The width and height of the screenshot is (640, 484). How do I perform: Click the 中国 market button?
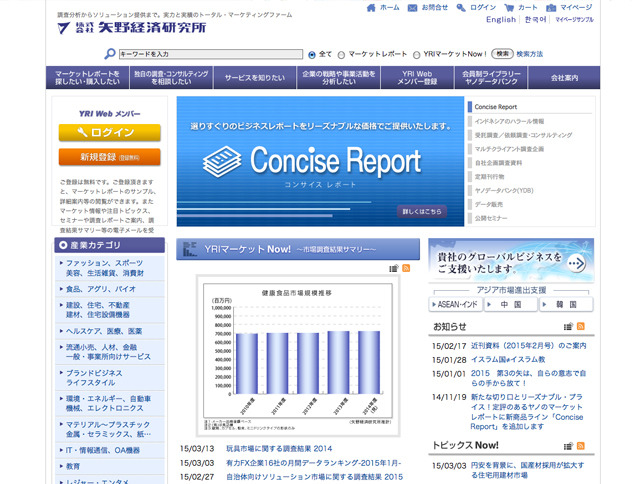click(x=510, y=304)
